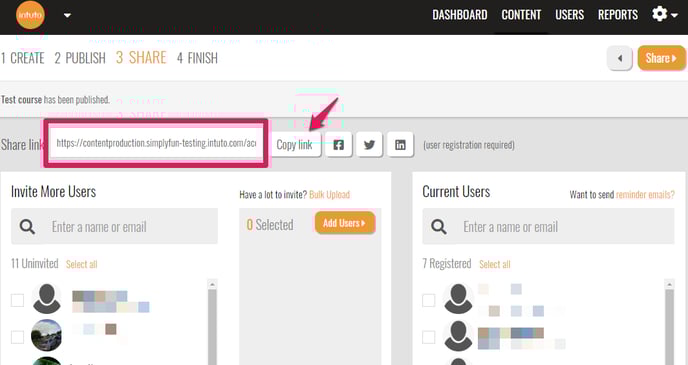This screenshot has width=688, height=365.
Task: Open the settings gear menu
Action: pos(665,14)
